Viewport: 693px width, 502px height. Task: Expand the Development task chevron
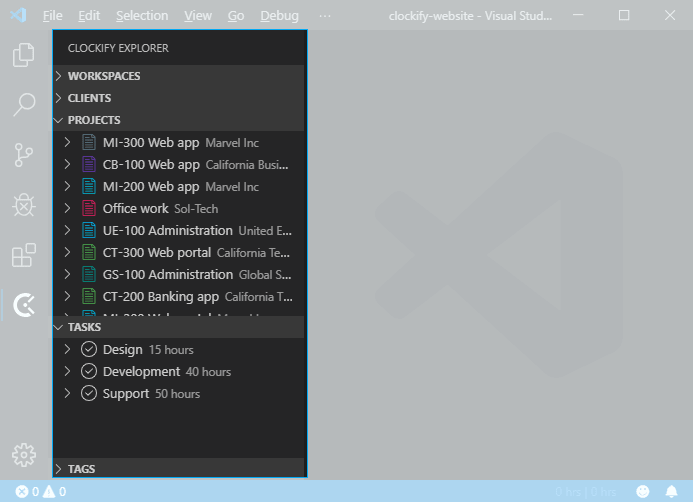(x=67, y=372)
